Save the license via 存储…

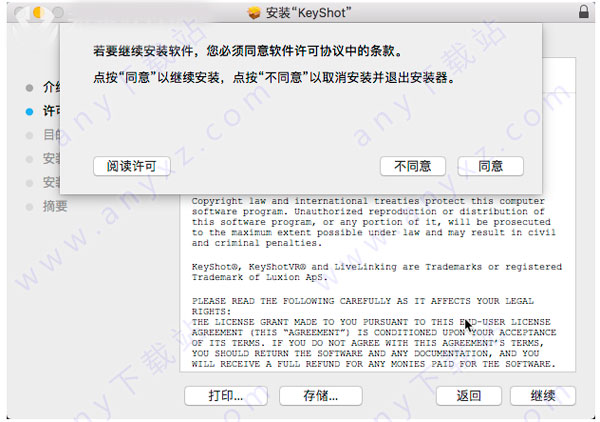pos(321,396)
